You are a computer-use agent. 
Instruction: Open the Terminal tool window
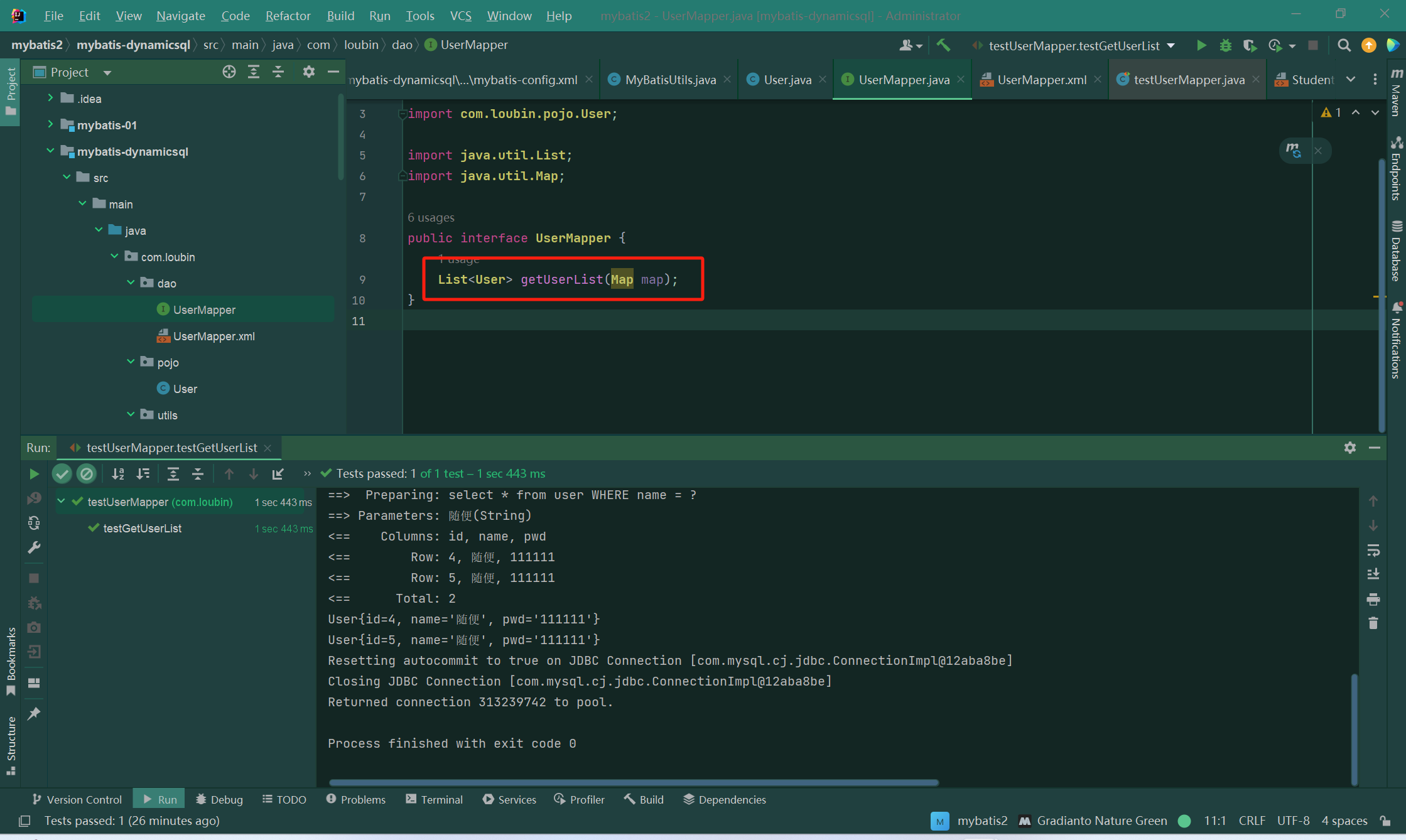point(434,799)
